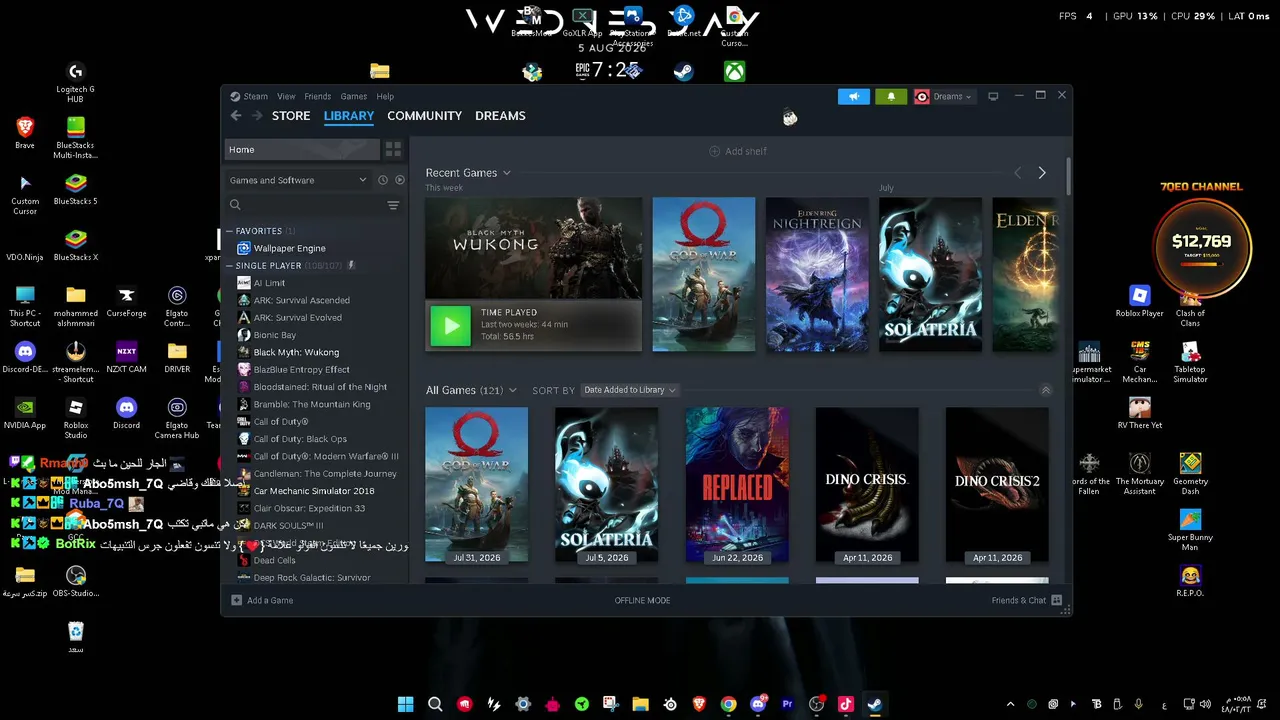Open Logitech G HUB desktop shortcut
1280x720 pixels.
tap(75, 82)
